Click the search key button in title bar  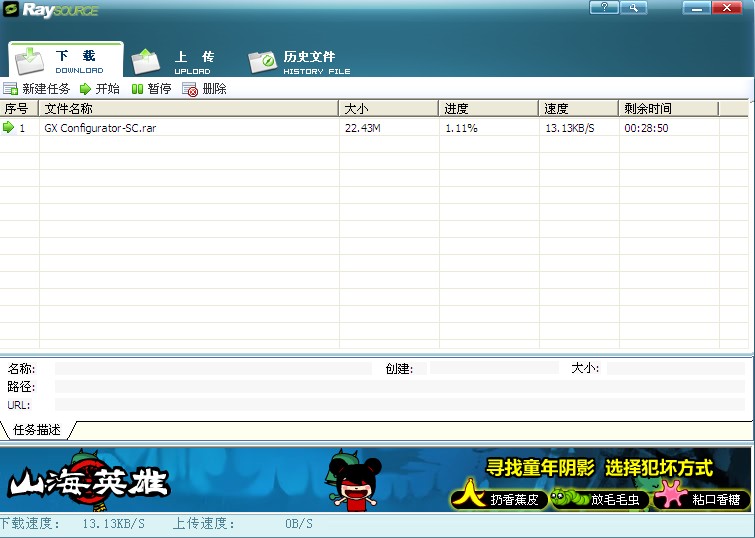[633, 8]
